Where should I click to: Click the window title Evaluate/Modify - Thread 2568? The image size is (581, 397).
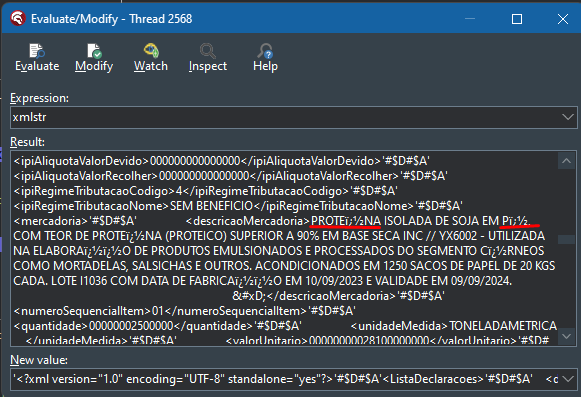pyautogui.click(x=112, y=19)
